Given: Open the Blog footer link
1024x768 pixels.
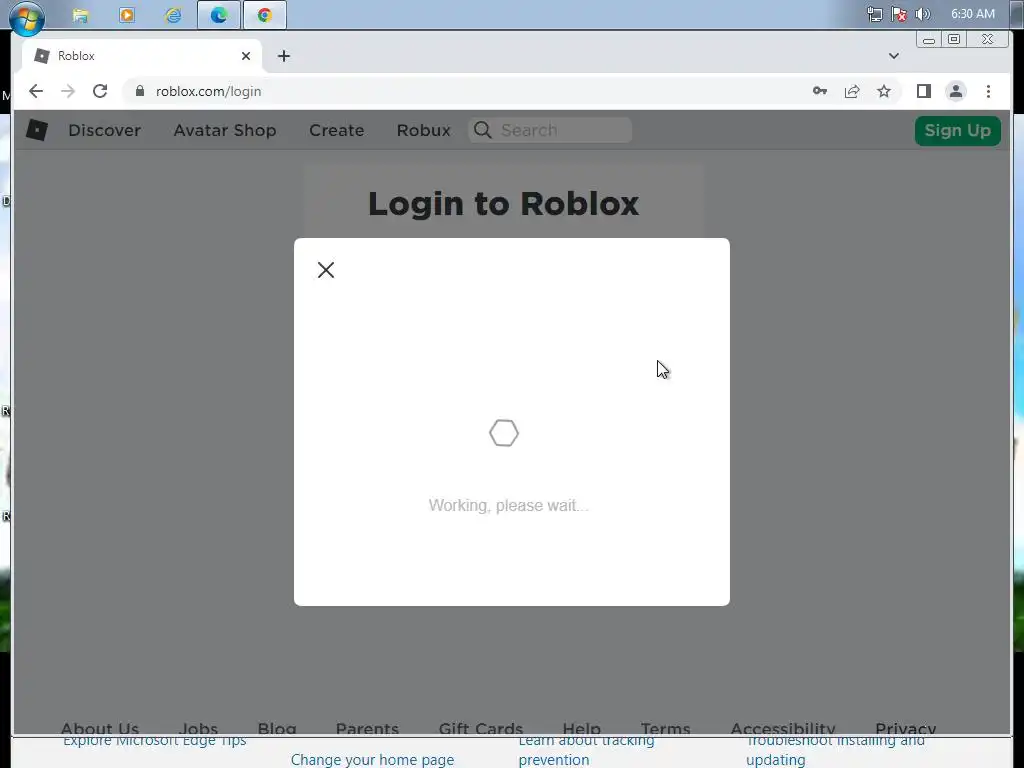Looking at the screenshot, I should (277, 728).
